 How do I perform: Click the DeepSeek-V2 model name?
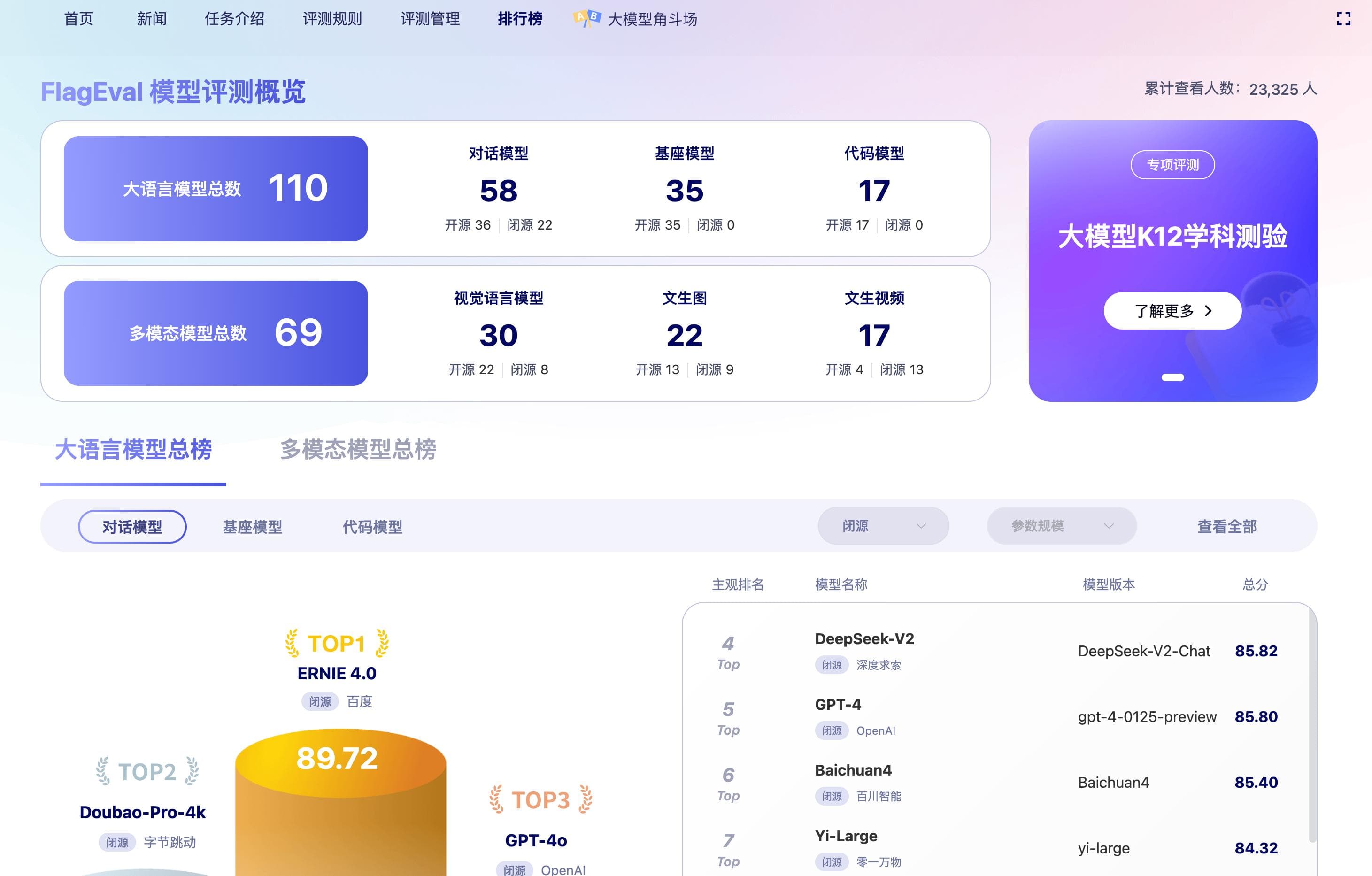(x=864, y=638)
